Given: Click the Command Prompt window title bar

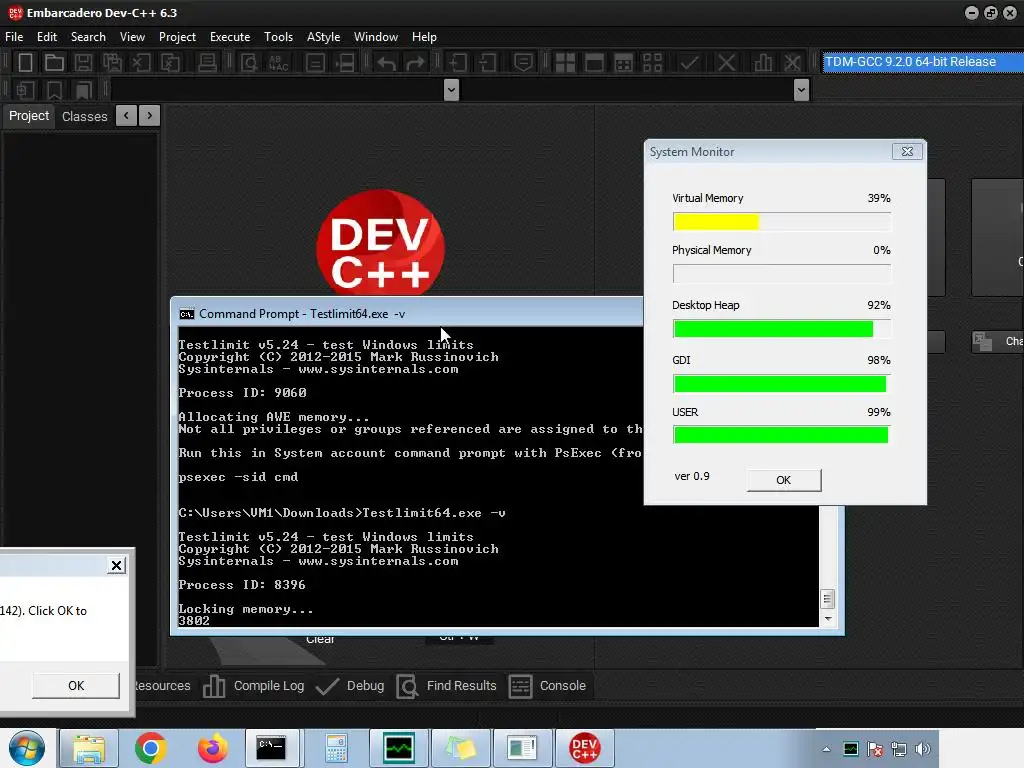Looking at the screenshot, I should pyautogui.click(x=408, y=313).
